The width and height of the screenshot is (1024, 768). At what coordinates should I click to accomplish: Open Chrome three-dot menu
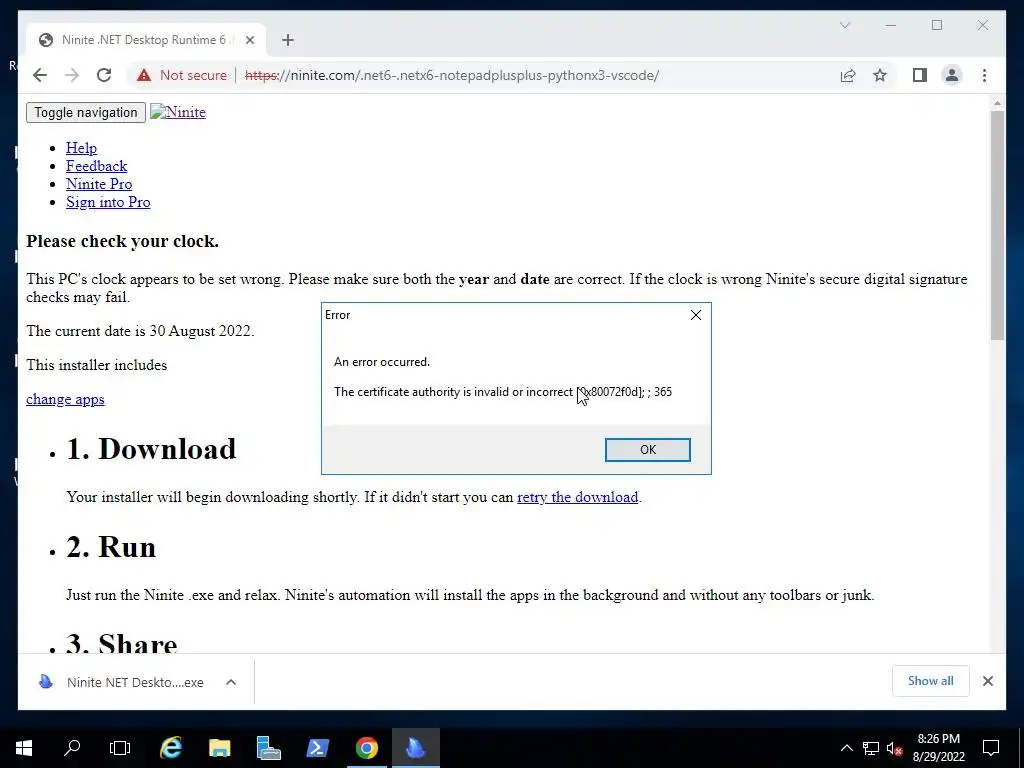pos(984,75)
